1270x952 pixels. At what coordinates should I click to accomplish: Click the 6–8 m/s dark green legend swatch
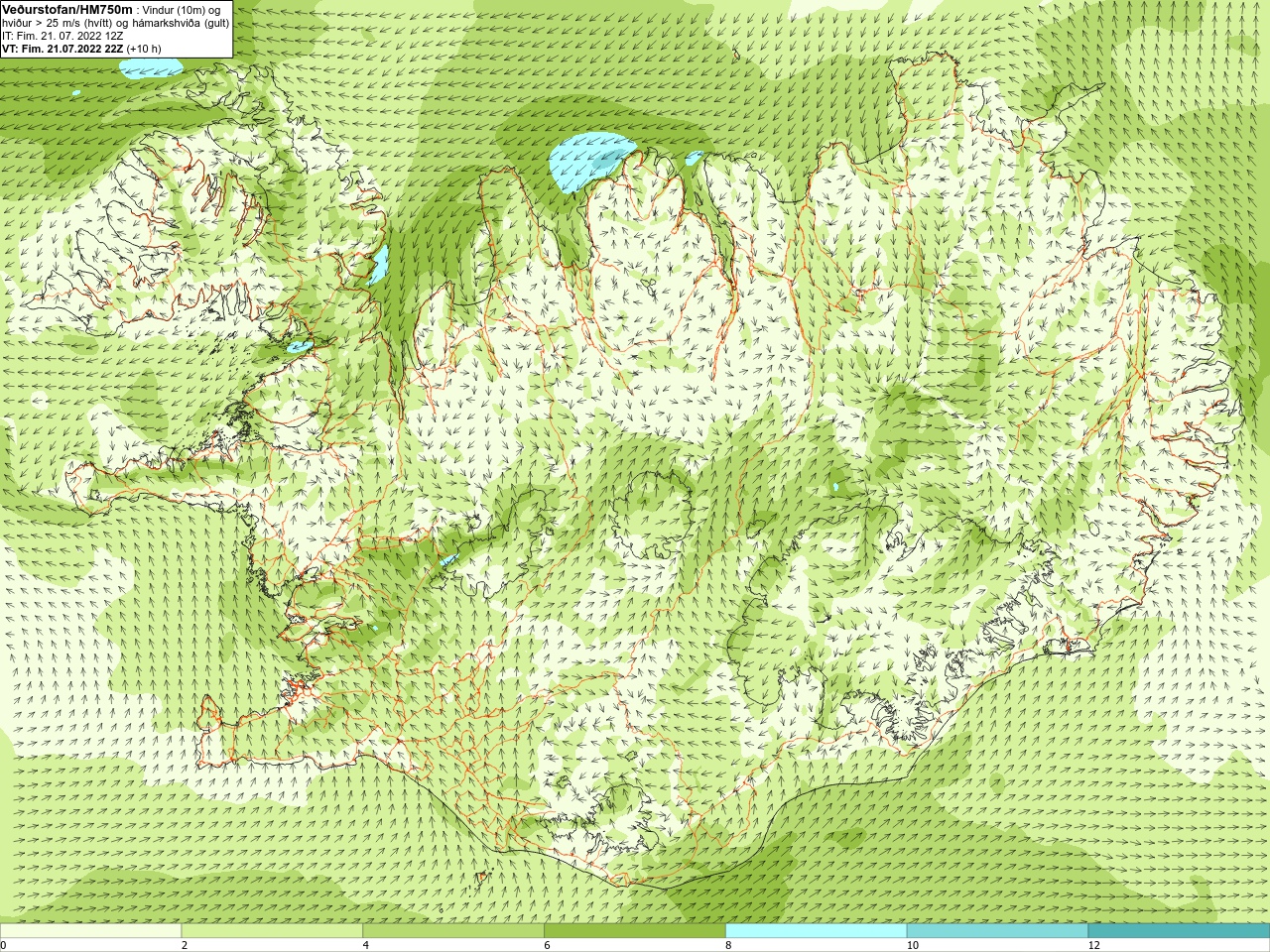point(635,931)
